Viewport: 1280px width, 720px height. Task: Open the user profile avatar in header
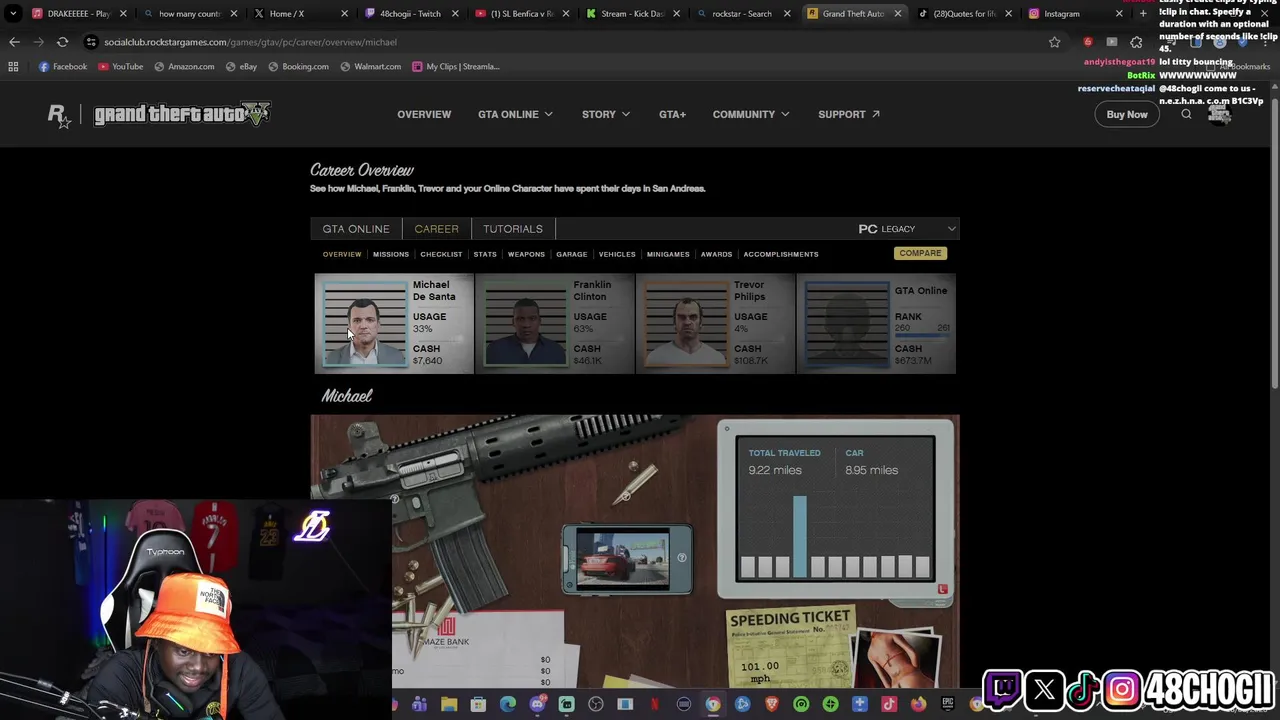[1219, 114]
